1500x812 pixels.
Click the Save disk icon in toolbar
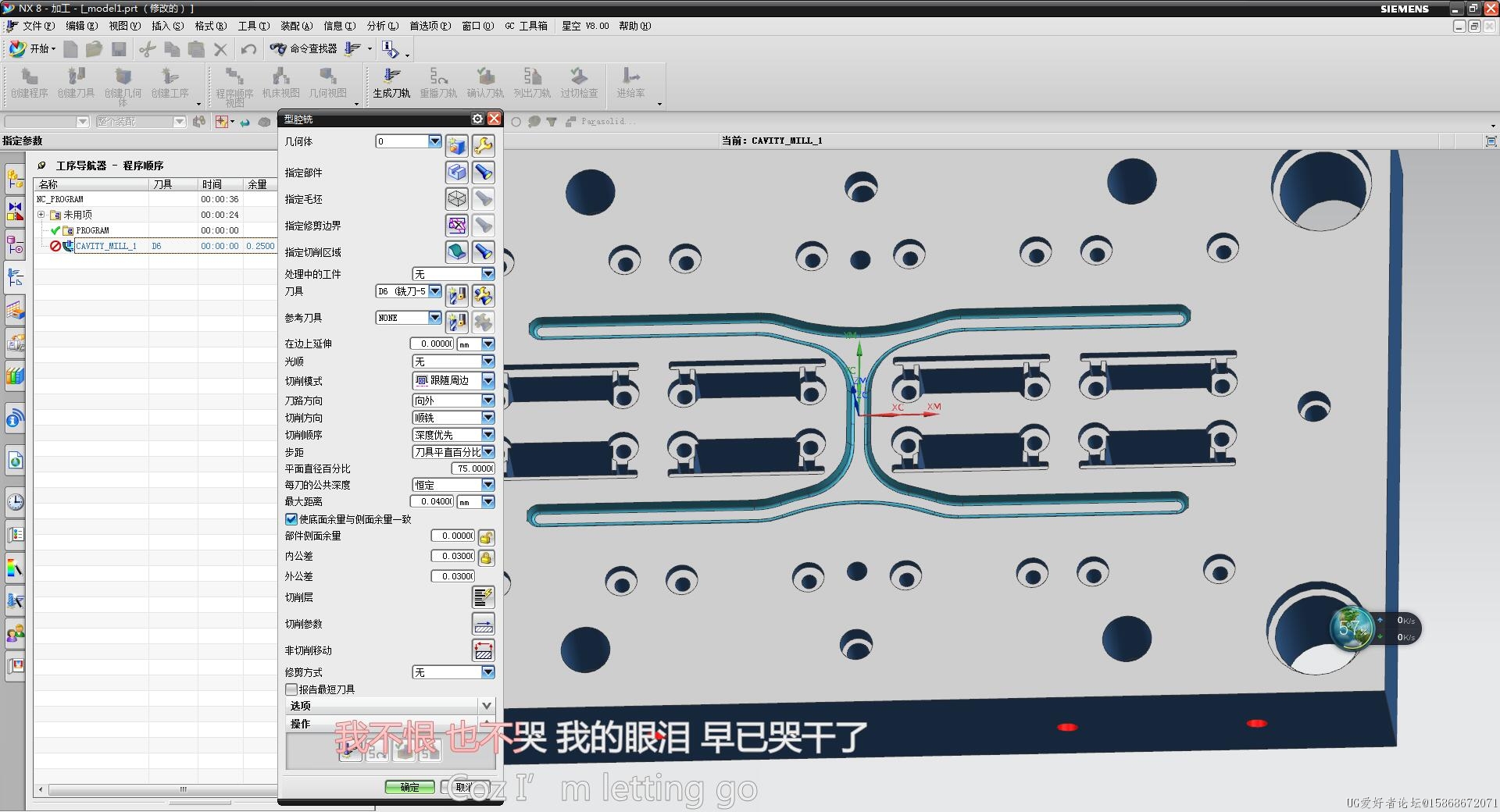point(119,49)
